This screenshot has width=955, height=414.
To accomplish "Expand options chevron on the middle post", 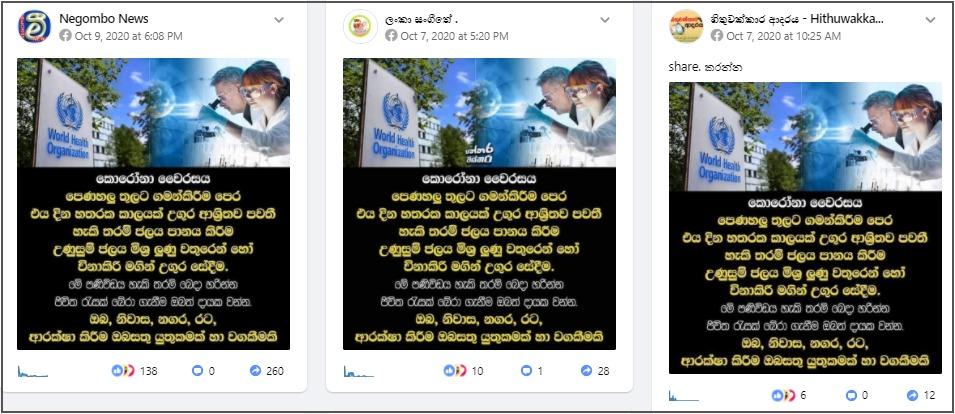I will click(605, 19).
